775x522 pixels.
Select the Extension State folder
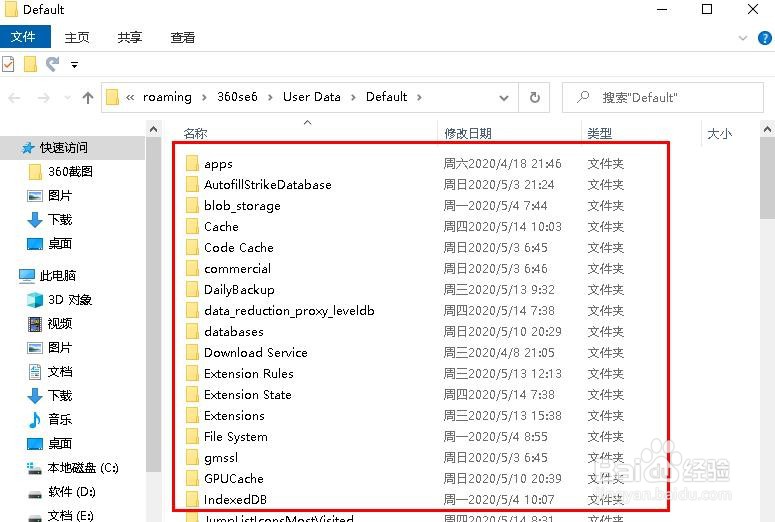pos(248,394)
